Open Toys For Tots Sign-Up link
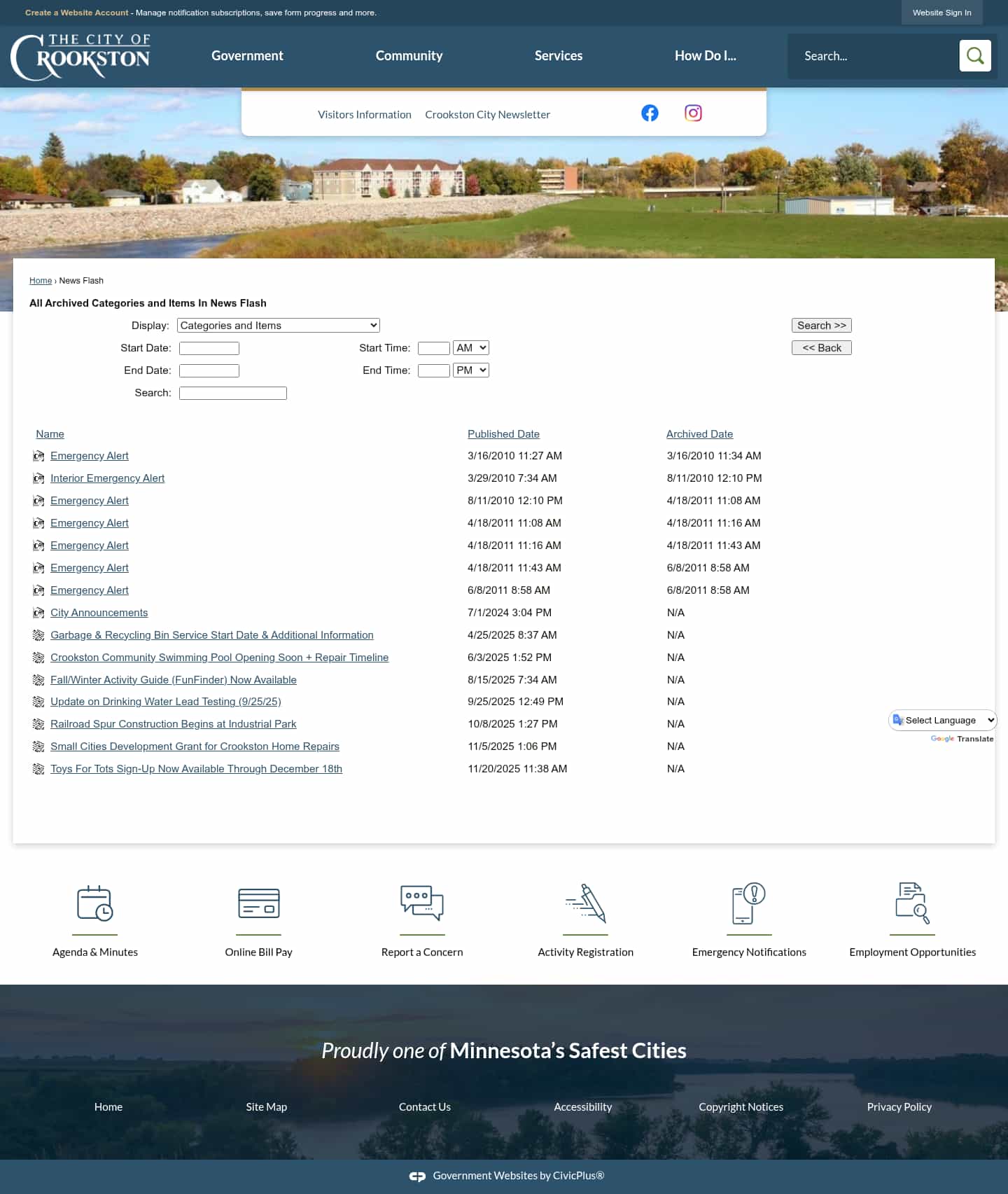The width and height of the screenshot is (1008, 1194). click(196, 769)
